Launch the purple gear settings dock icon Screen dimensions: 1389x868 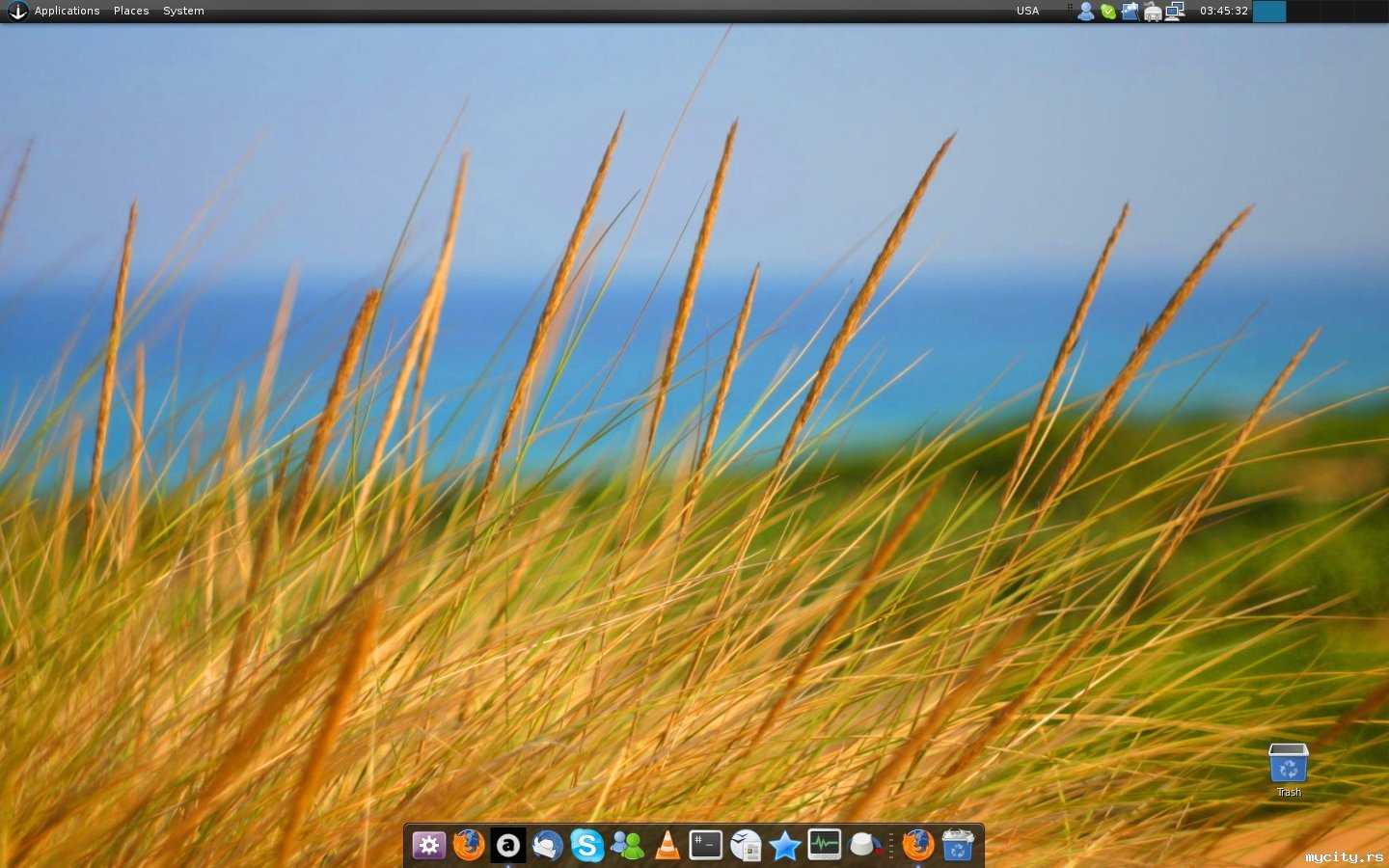point(429,846)
